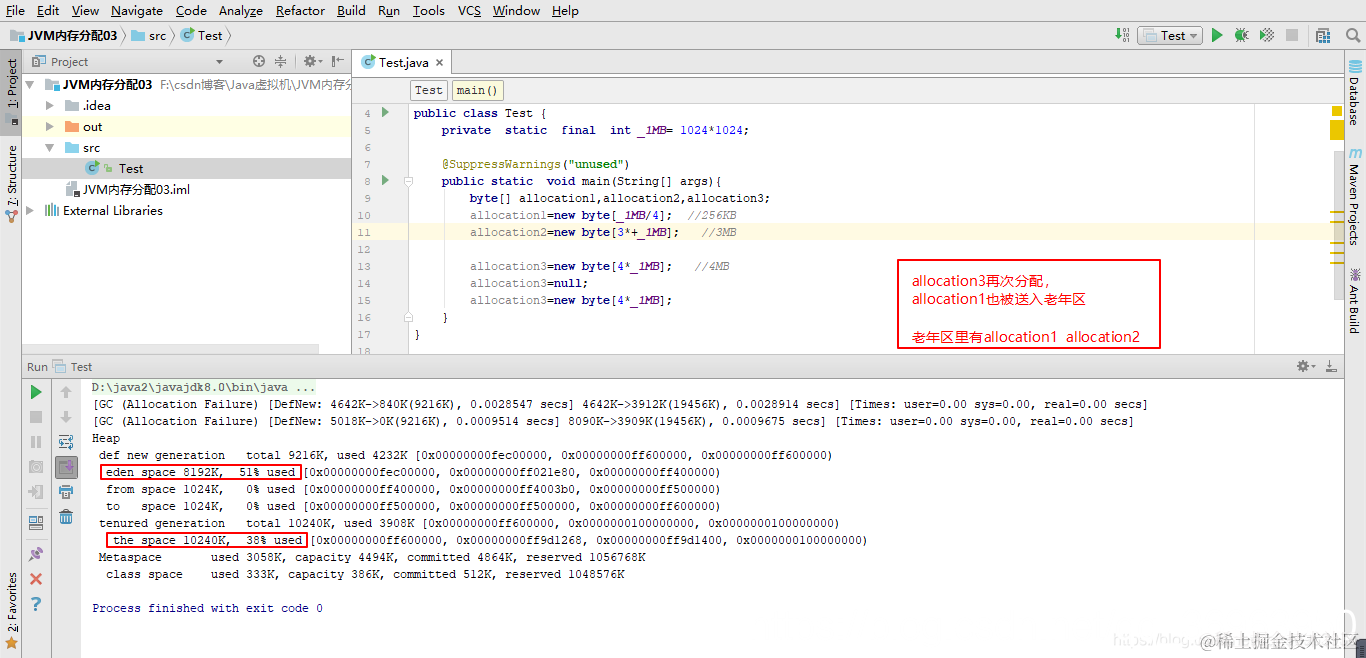Screen dimensions: 1366x658
Task: Click the Test class breadcrumb
Action: coord(429,90)
